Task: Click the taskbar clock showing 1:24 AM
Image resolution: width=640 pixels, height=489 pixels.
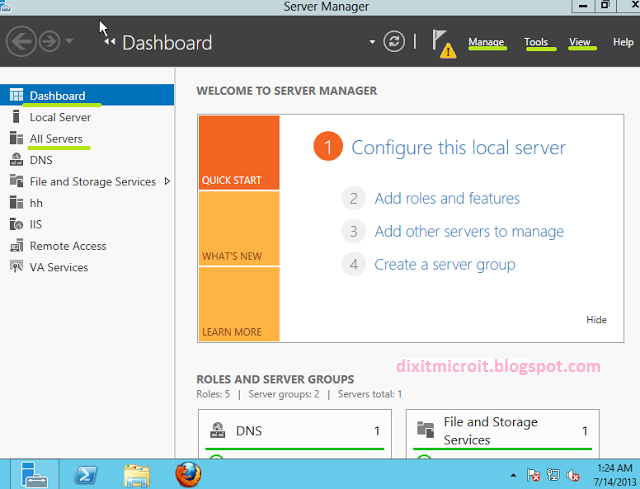Action: 615,475
